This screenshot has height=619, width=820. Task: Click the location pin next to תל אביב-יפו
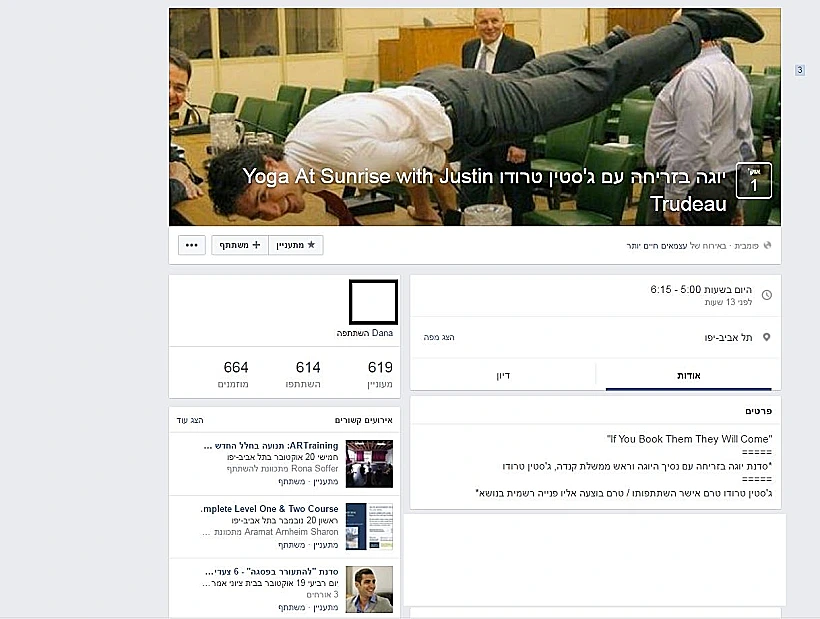pyautogui.click(x=766, y=337)
